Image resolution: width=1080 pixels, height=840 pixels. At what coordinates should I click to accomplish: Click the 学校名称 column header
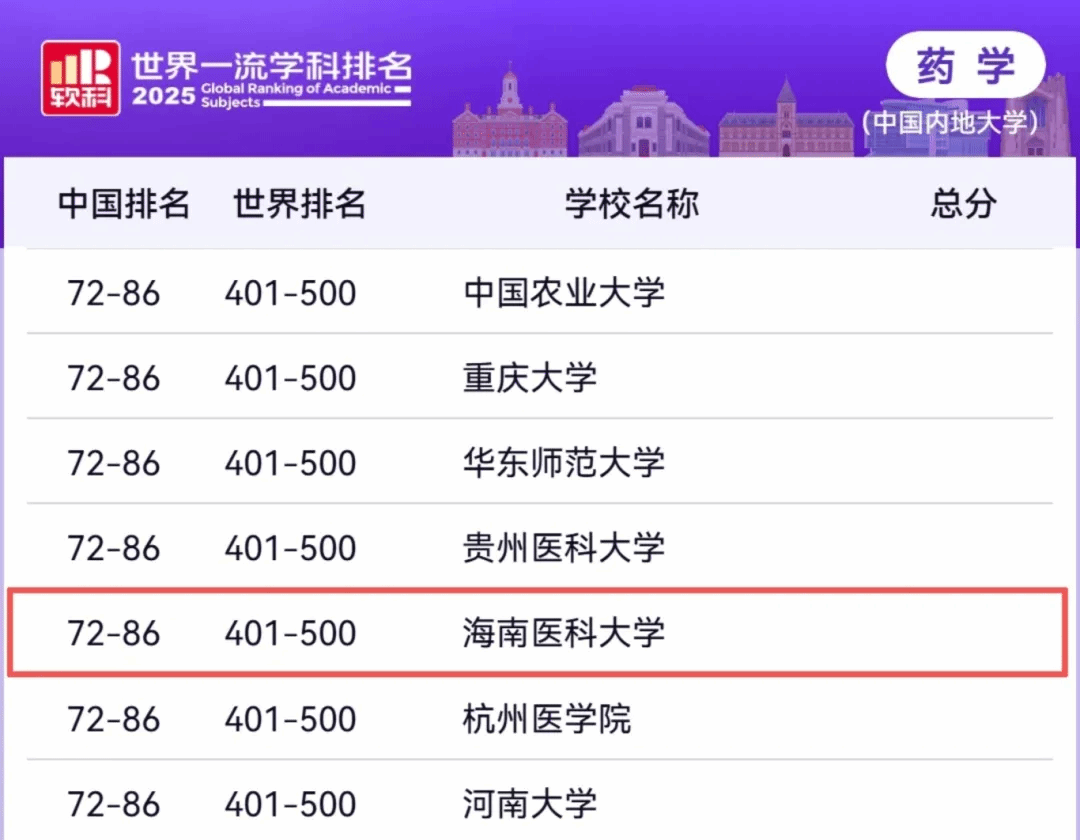[x=631, y=204]
